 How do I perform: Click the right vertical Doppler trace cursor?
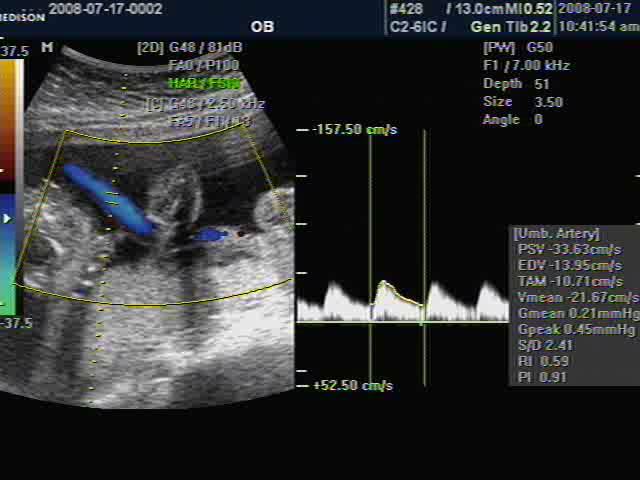pos(424,258)
